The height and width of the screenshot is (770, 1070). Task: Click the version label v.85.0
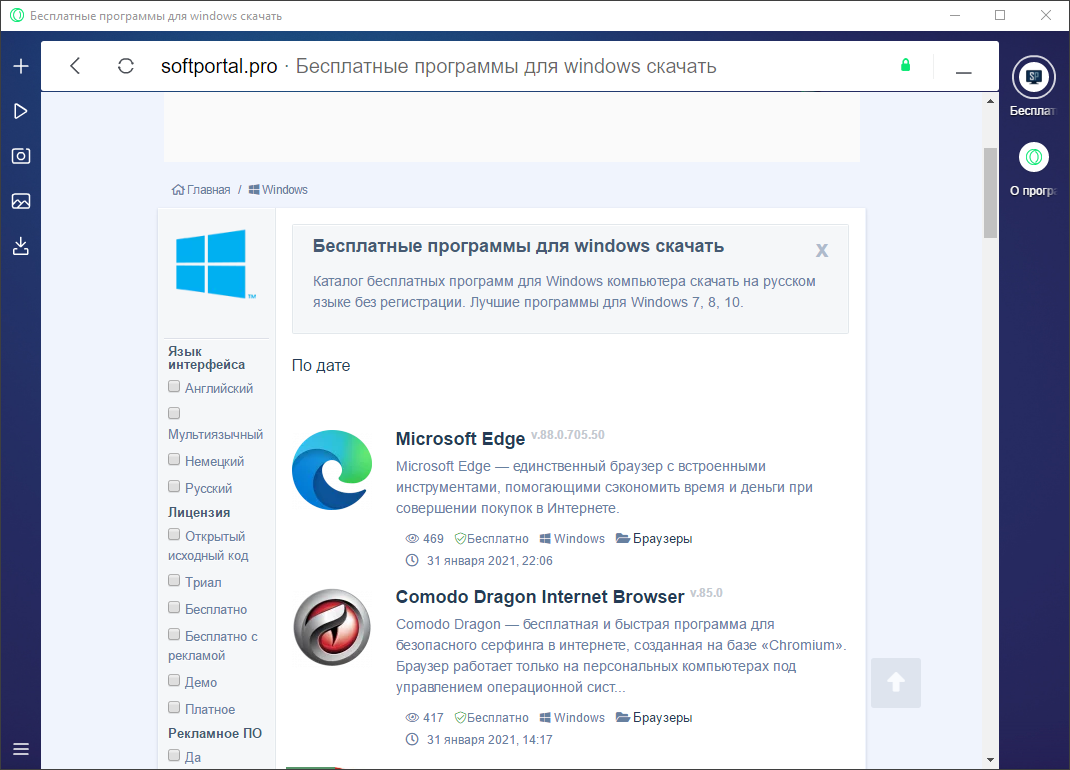tap(706, 593)
